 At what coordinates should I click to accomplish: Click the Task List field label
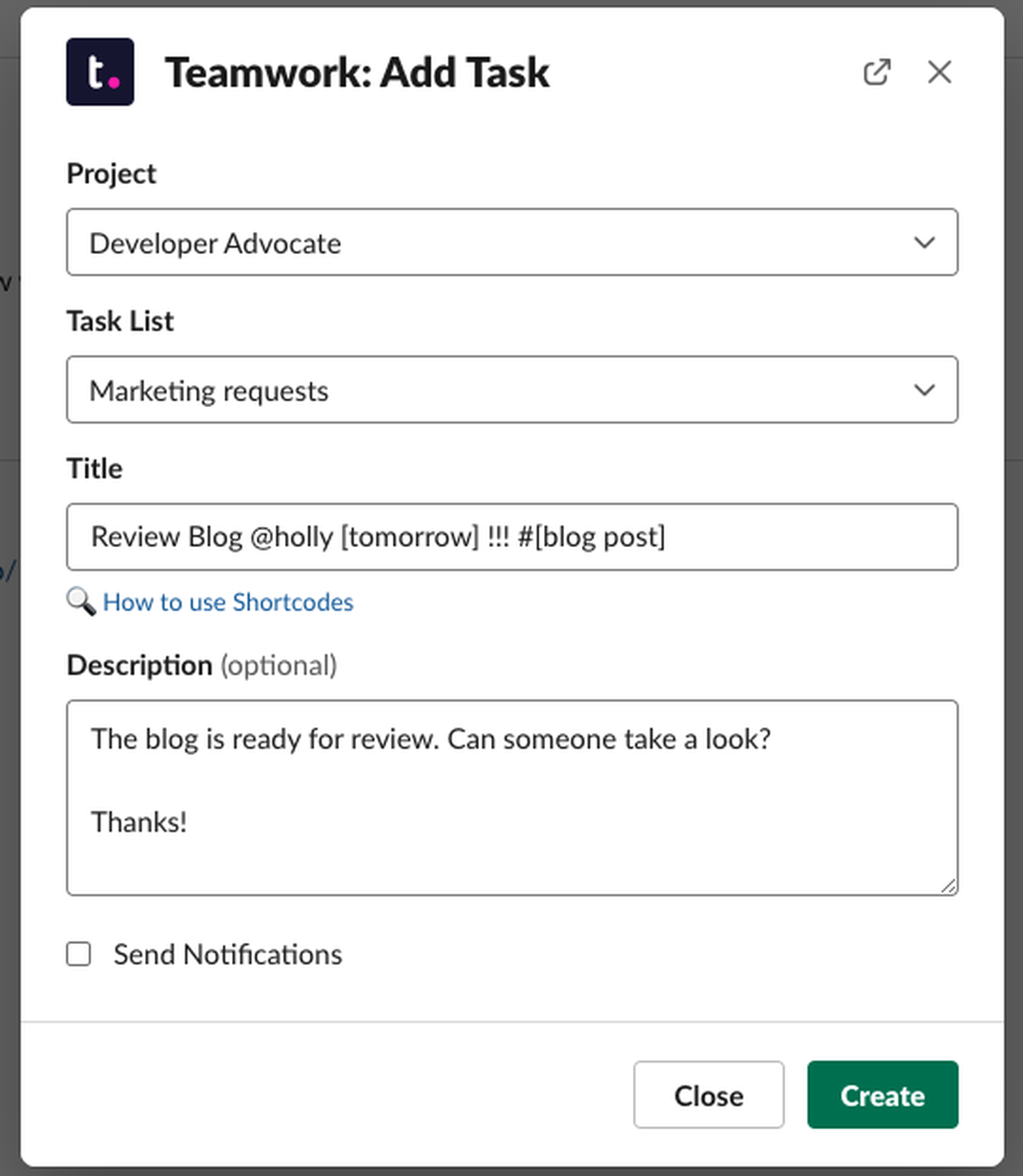(120, 321)
